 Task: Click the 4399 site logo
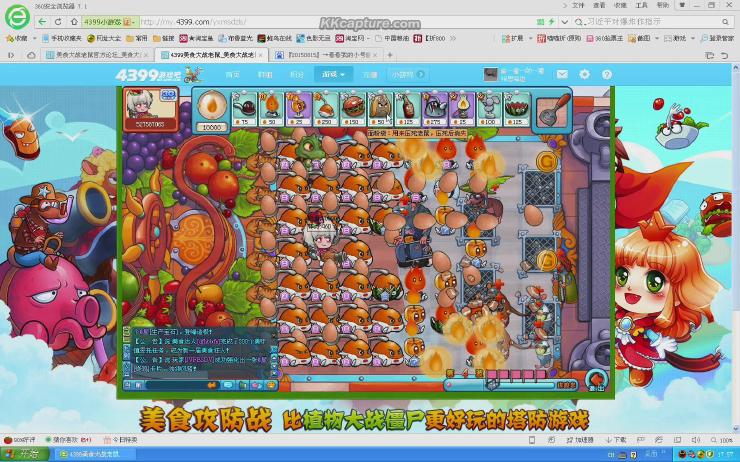(x=158, y=75)
